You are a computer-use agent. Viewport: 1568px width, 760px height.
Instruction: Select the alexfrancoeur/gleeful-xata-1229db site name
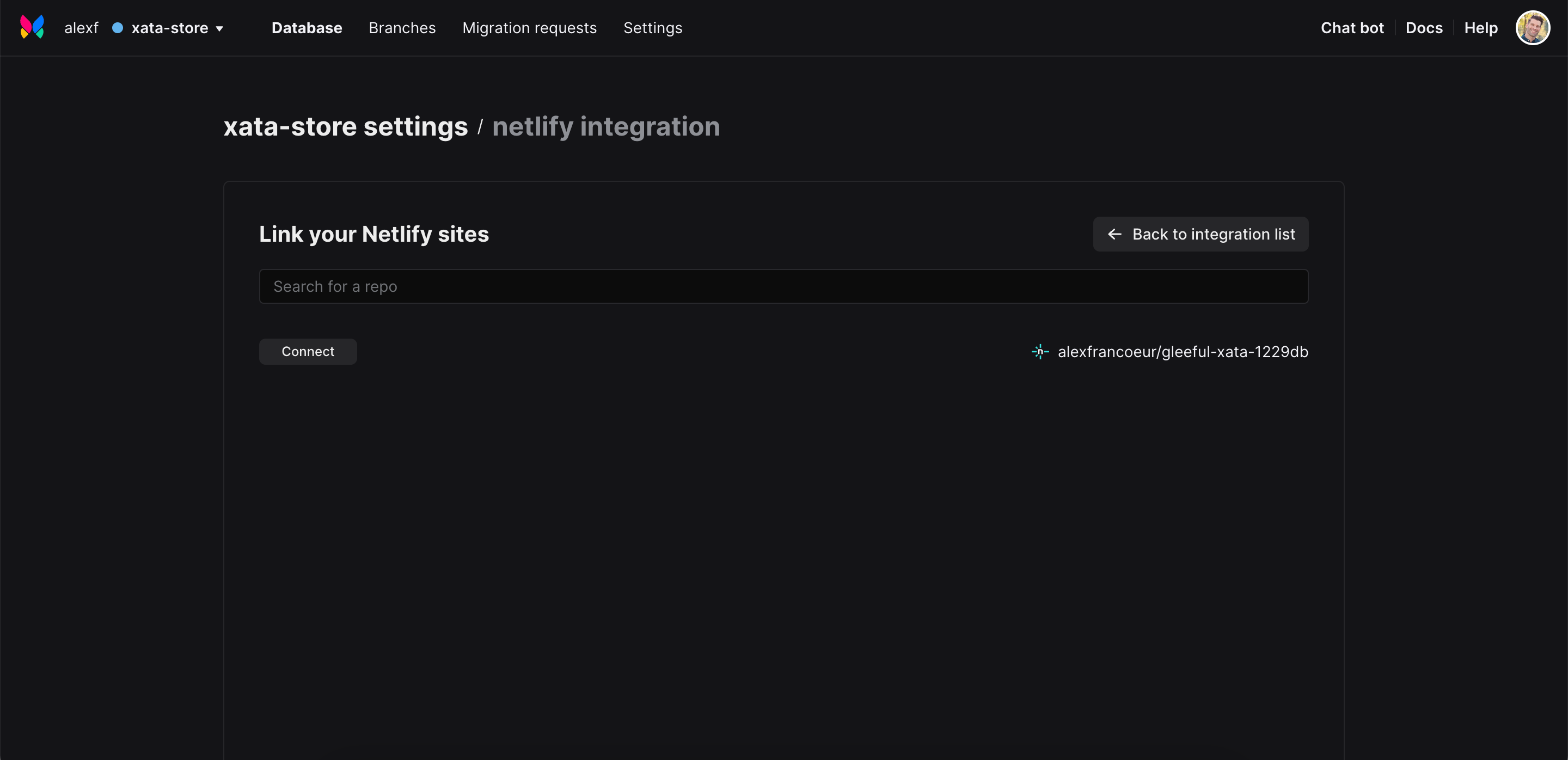(x=1182, y=352)
